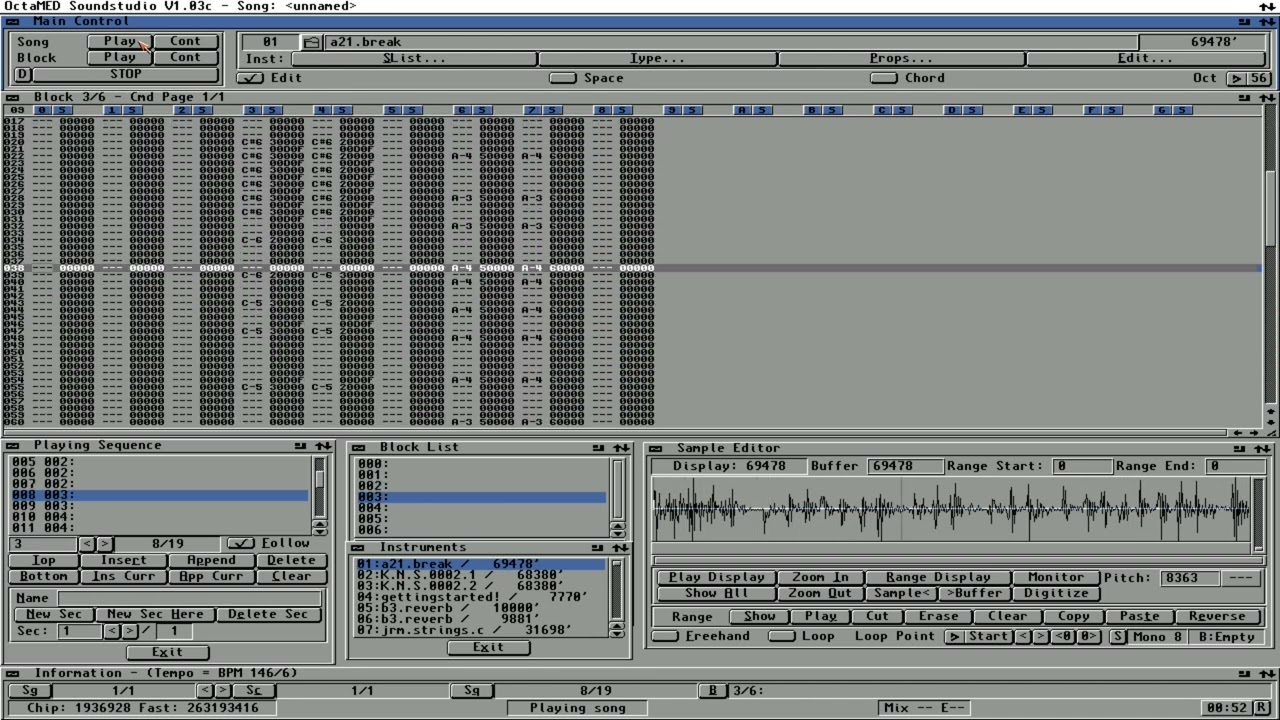Open the instrument Type window
This screenshot has width=1280, height=720.
point(657,59)
